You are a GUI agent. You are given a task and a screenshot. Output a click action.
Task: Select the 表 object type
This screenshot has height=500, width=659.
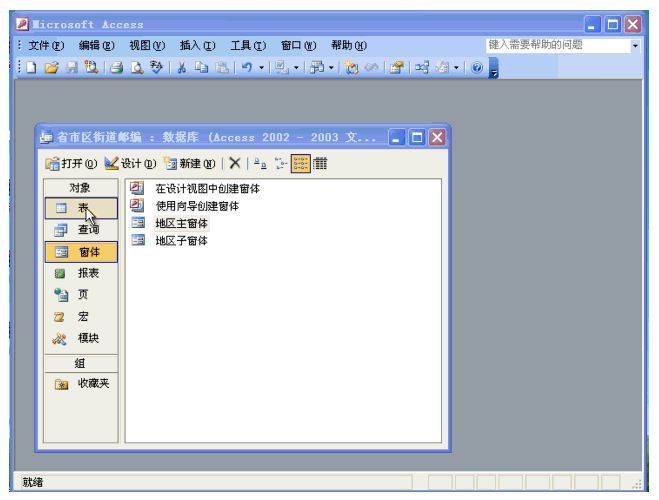coord(81,208)
